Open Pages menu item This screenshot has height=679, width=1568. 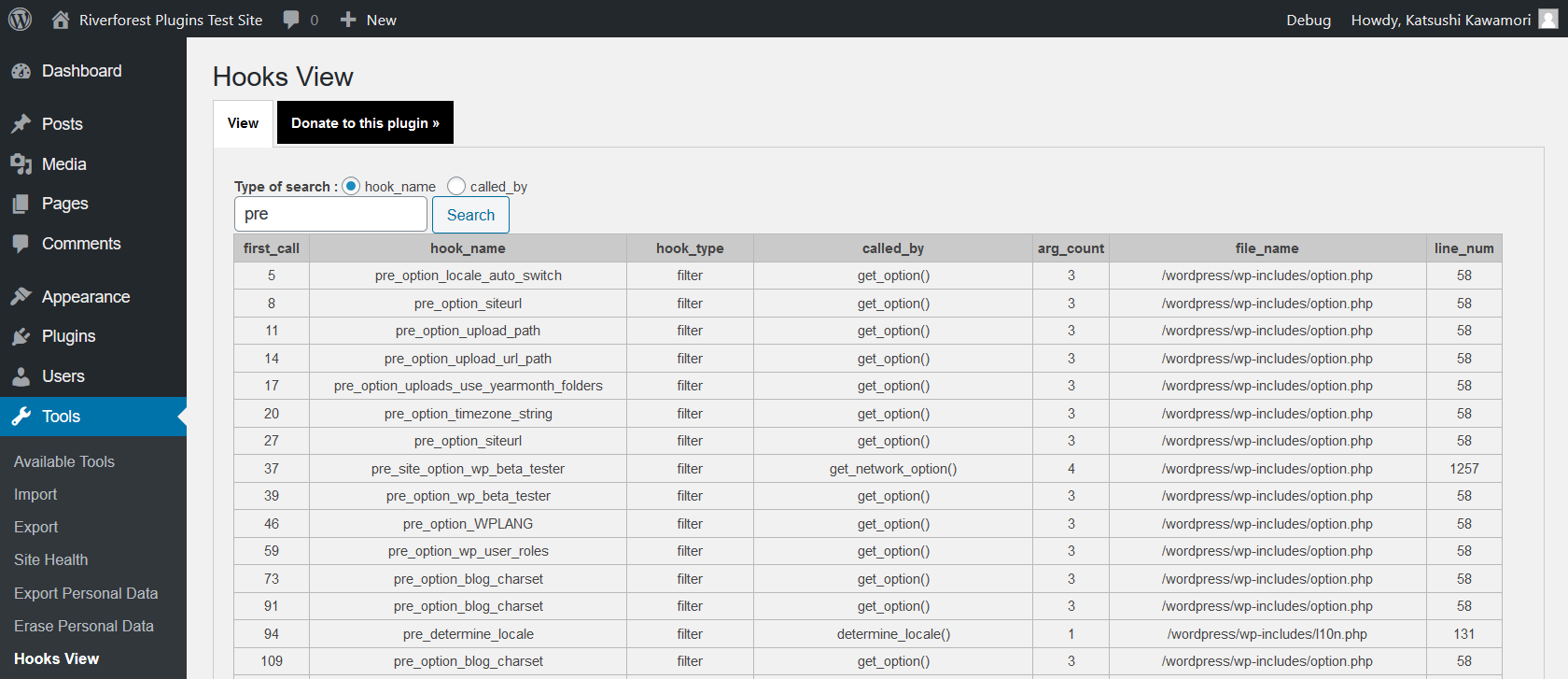tap(93, 204)
